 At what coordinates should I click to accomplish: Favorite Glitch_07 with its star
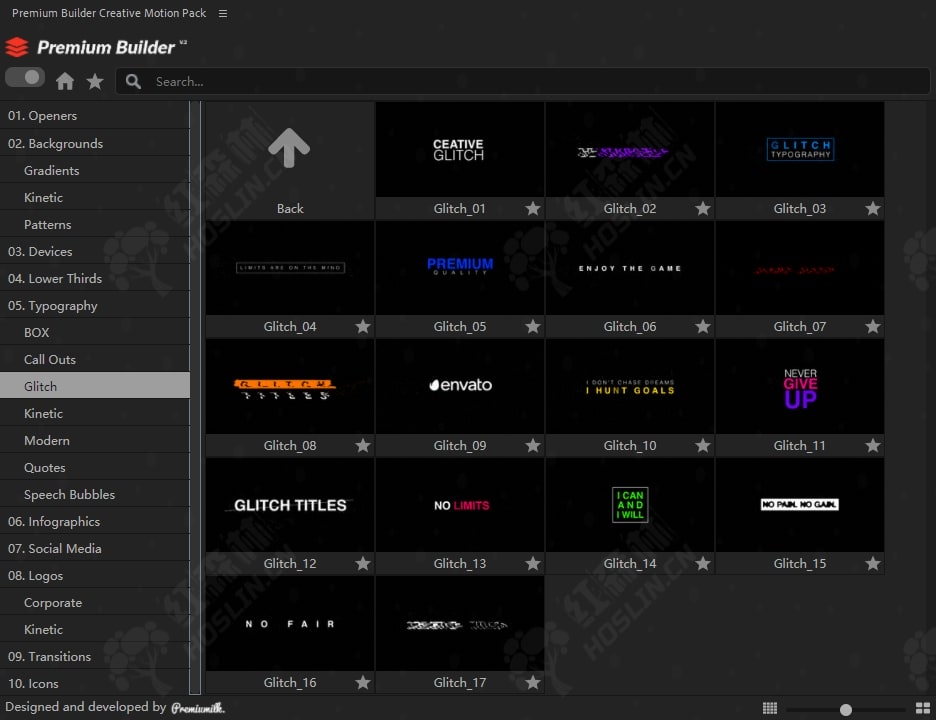pyautogui.click(x=873, y=327)
